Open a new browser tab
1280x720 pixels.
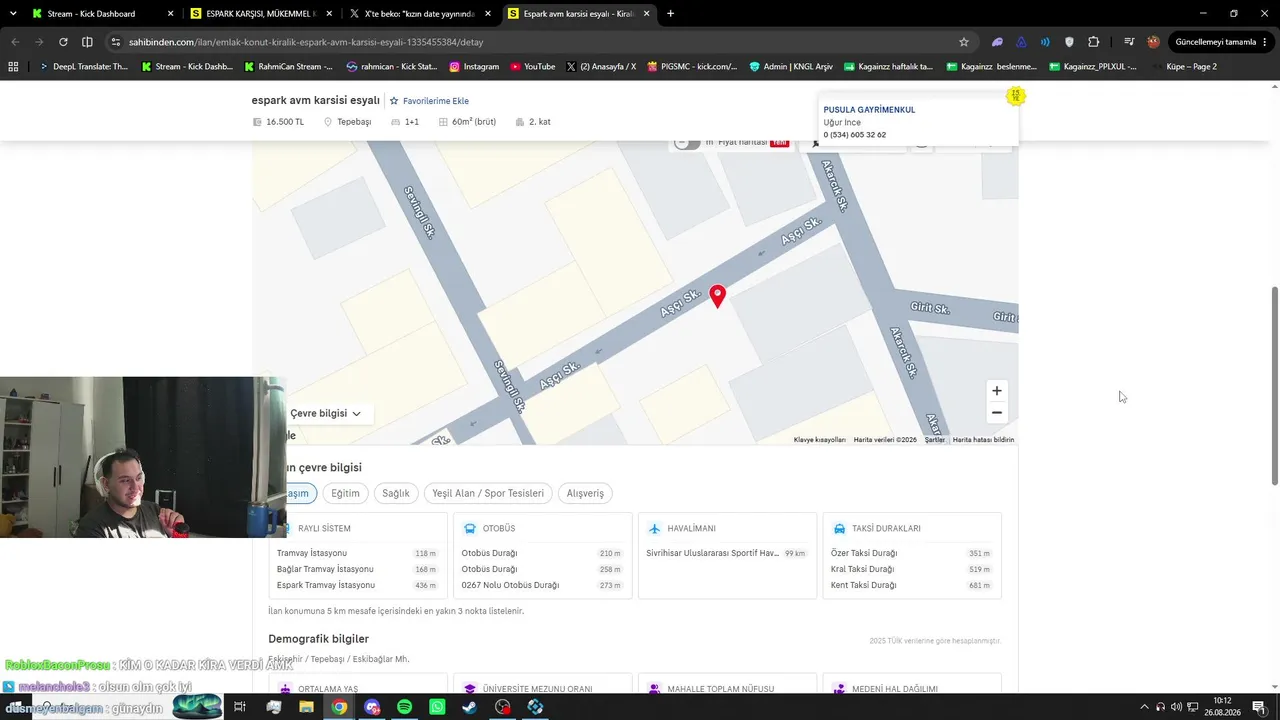[x=670, y=14]
